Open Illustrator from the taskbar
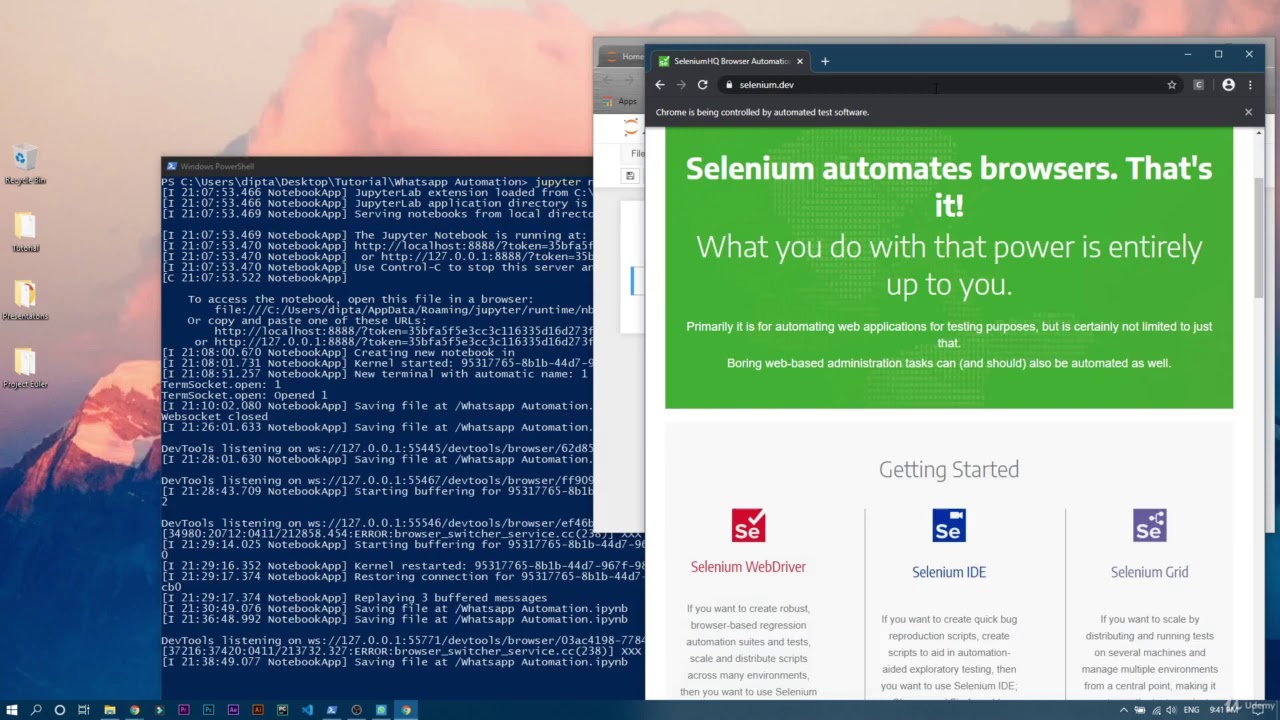 pyautogui.click(x=258, y=710)
